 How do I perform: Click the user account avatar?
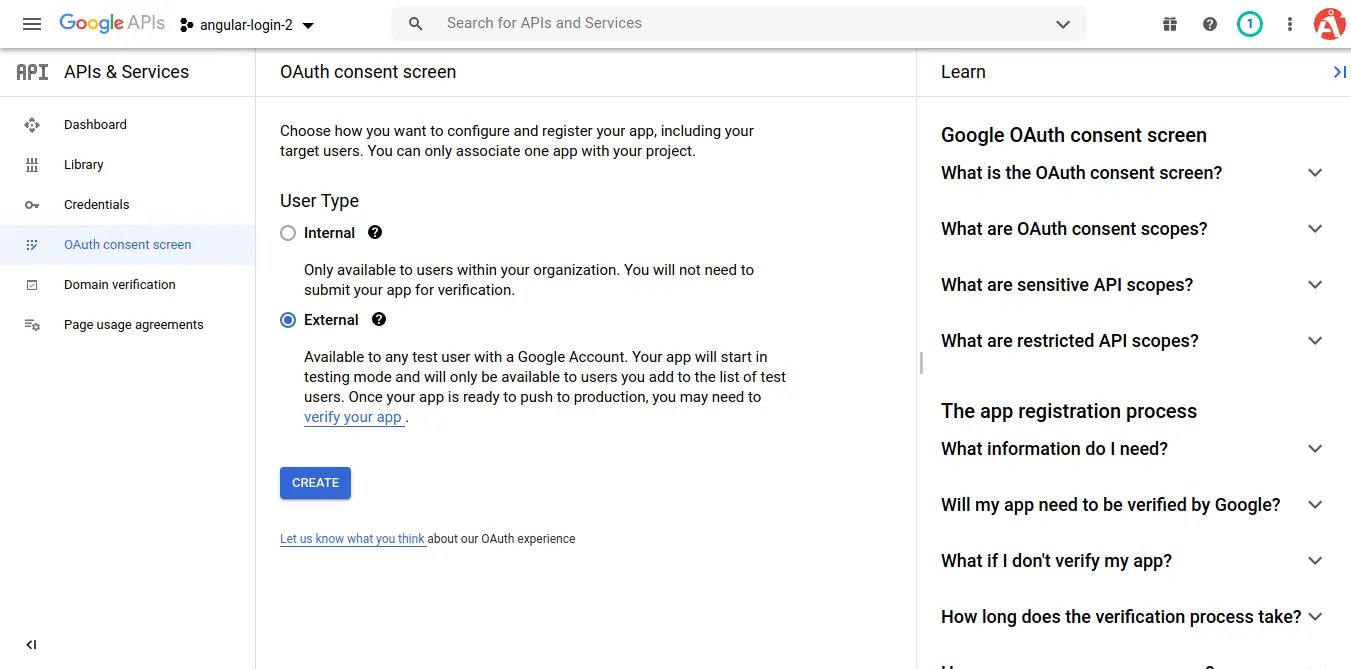click(1329, 24)
